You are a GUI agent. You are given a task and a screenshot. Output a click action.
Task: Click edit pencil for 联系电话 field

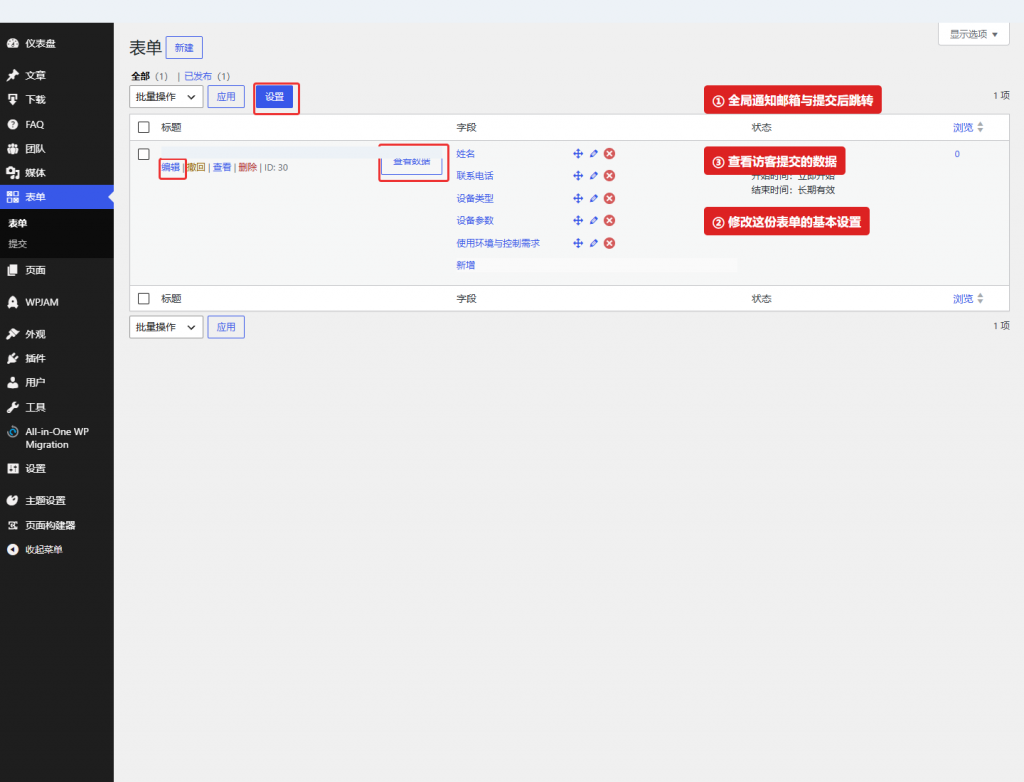pos(594,176)
